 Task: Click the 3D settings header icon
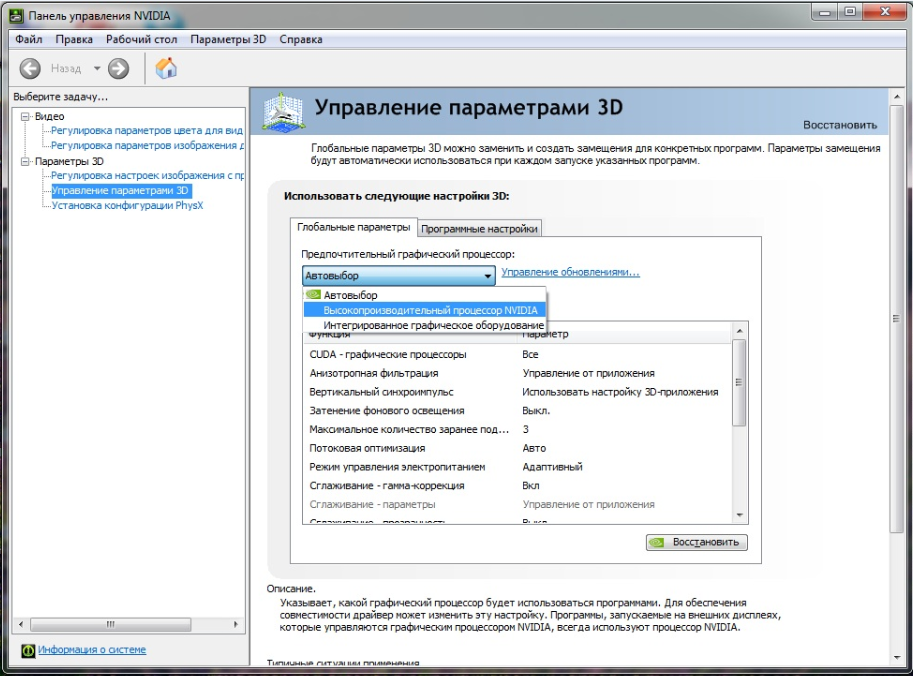[x=284, y=111]
